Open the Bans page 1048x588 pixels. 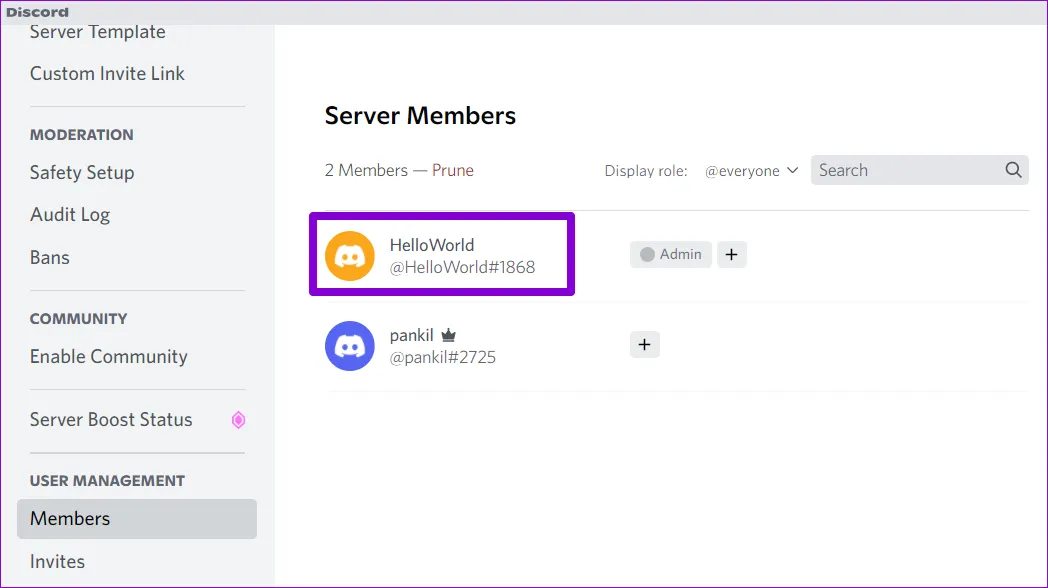point(50,258)
